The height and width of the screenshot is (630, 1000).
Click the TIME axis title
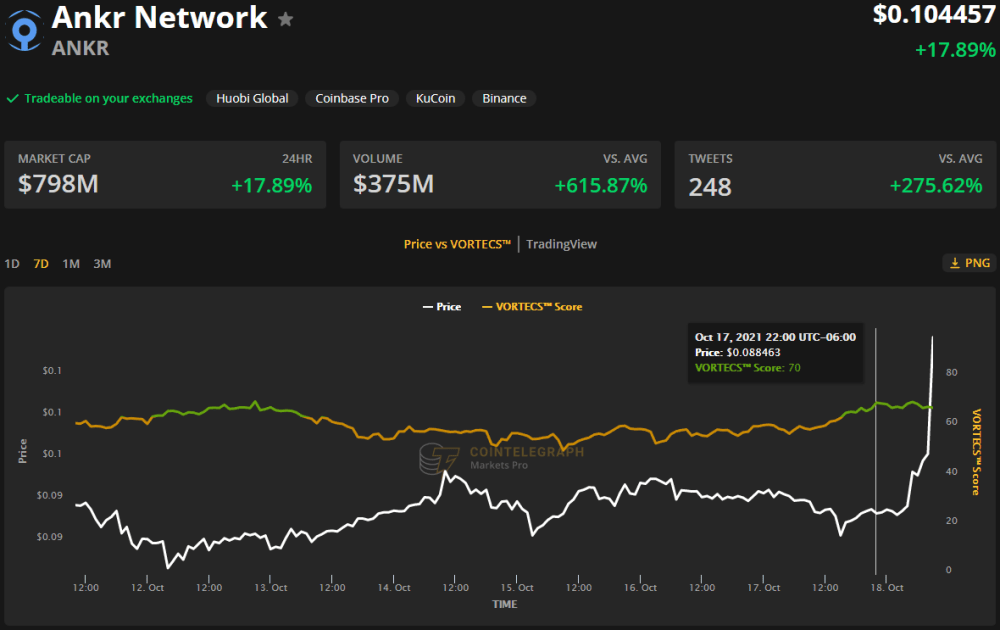point(504,604)
